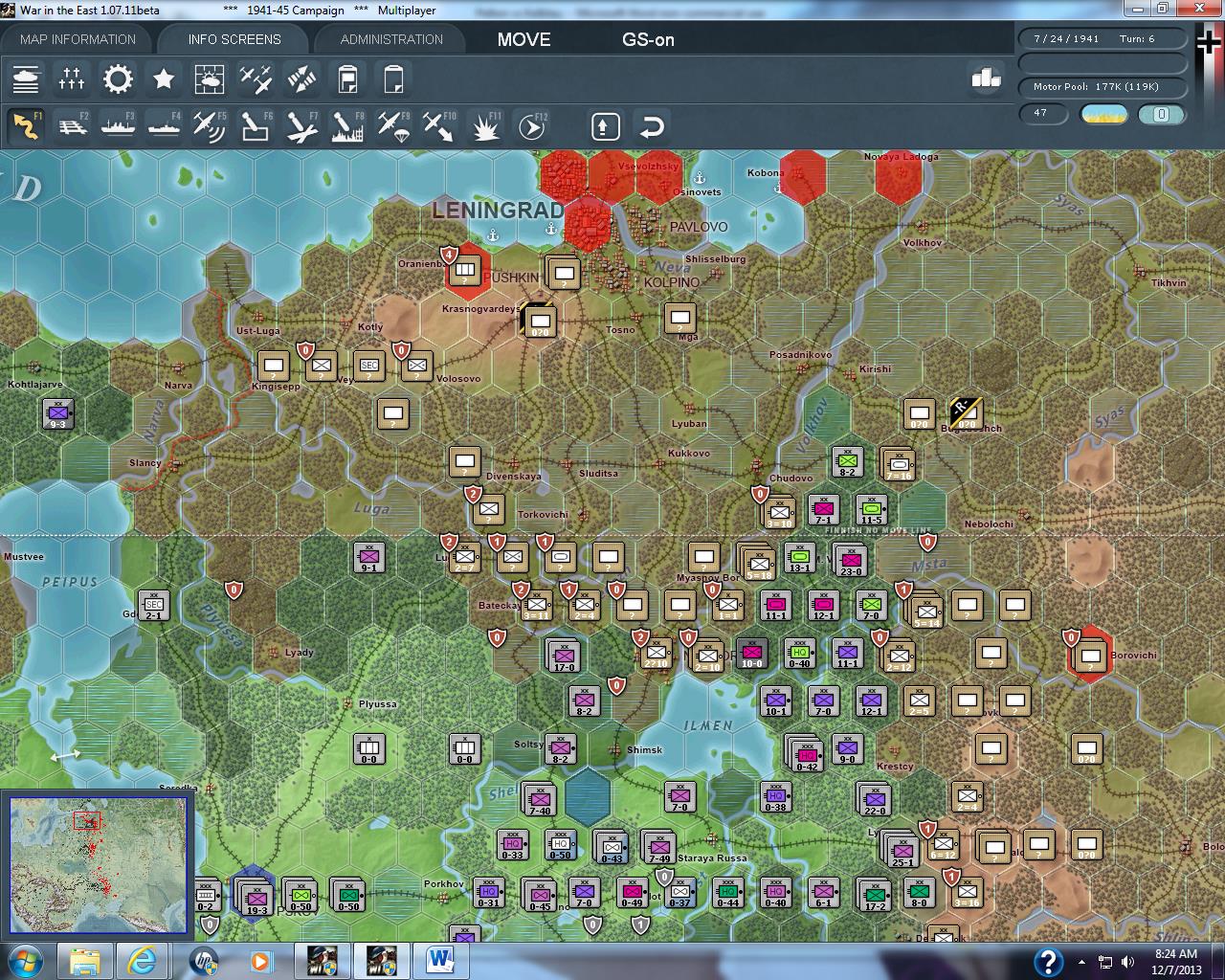Image resolution: width=1225 pixels, height=980 pixels.
Task: Click the date and turn display
Action: point(1102,38)
